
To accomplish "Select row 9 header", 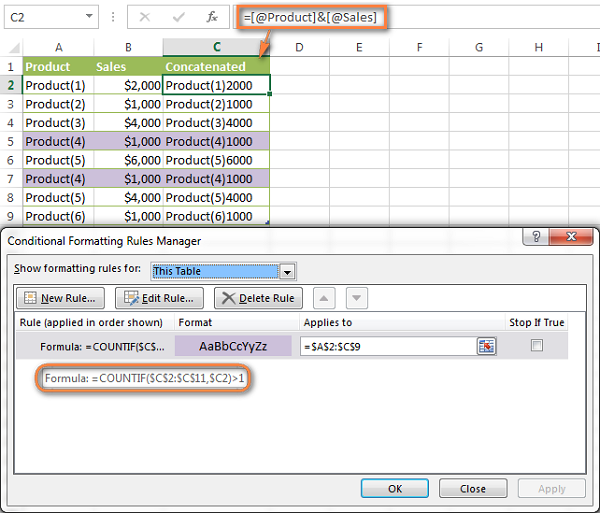I will (11, 216).
